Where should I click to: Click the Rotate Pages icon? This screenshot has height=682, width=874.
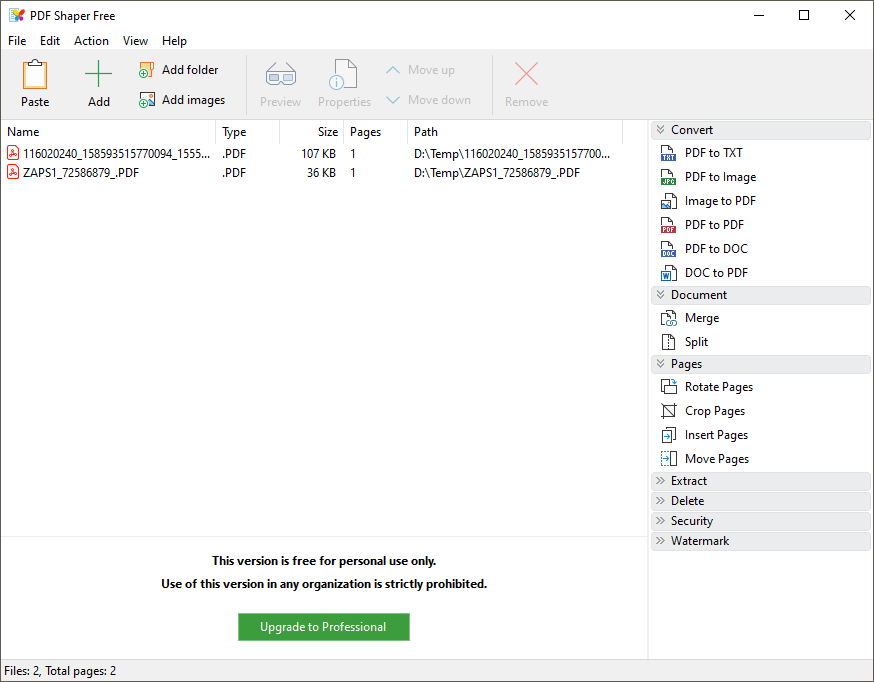(x=668, y=386)
